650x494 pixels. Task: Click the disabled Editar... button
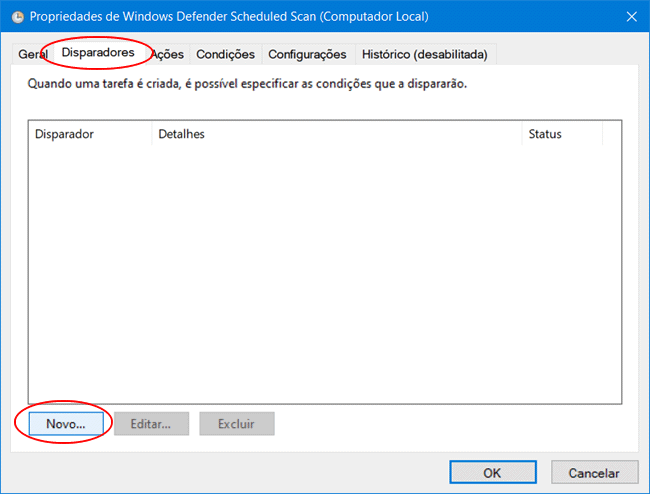pos(150,423)
